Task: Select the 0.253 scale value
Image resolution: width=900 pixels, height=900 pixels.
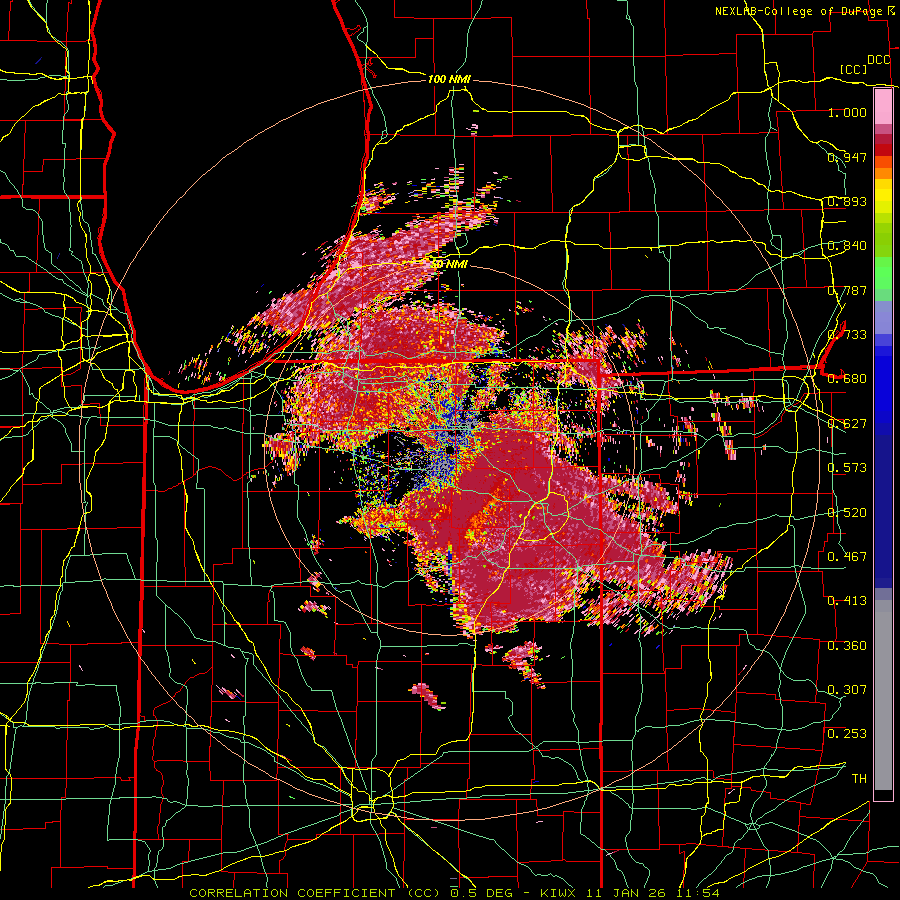Action: pos(847,734)
